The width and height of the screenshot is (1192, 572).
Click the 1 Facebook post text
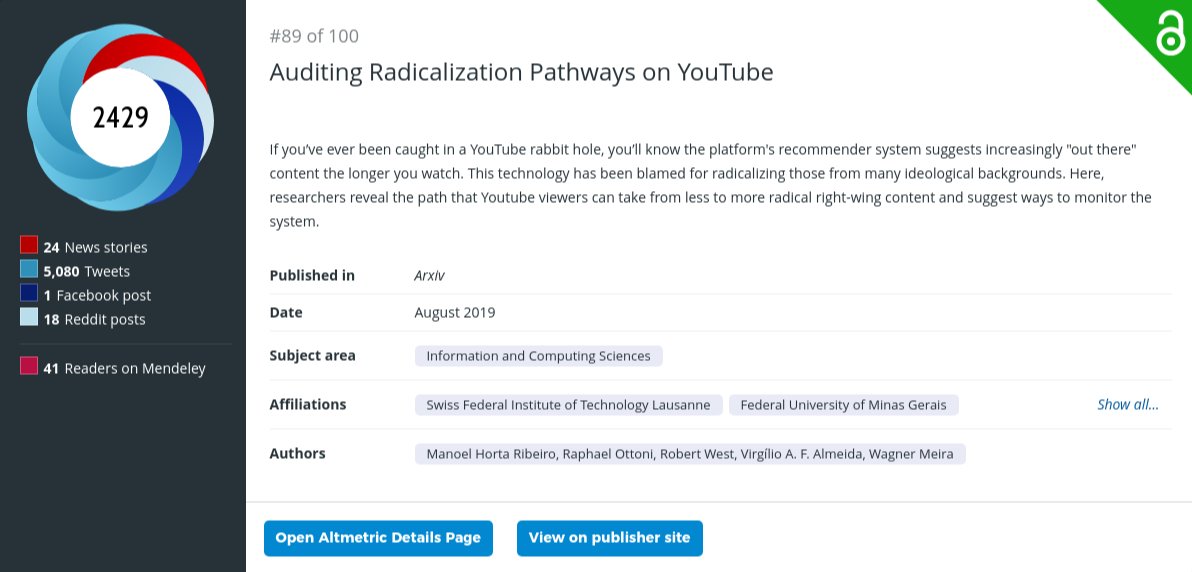pos(97,296)
